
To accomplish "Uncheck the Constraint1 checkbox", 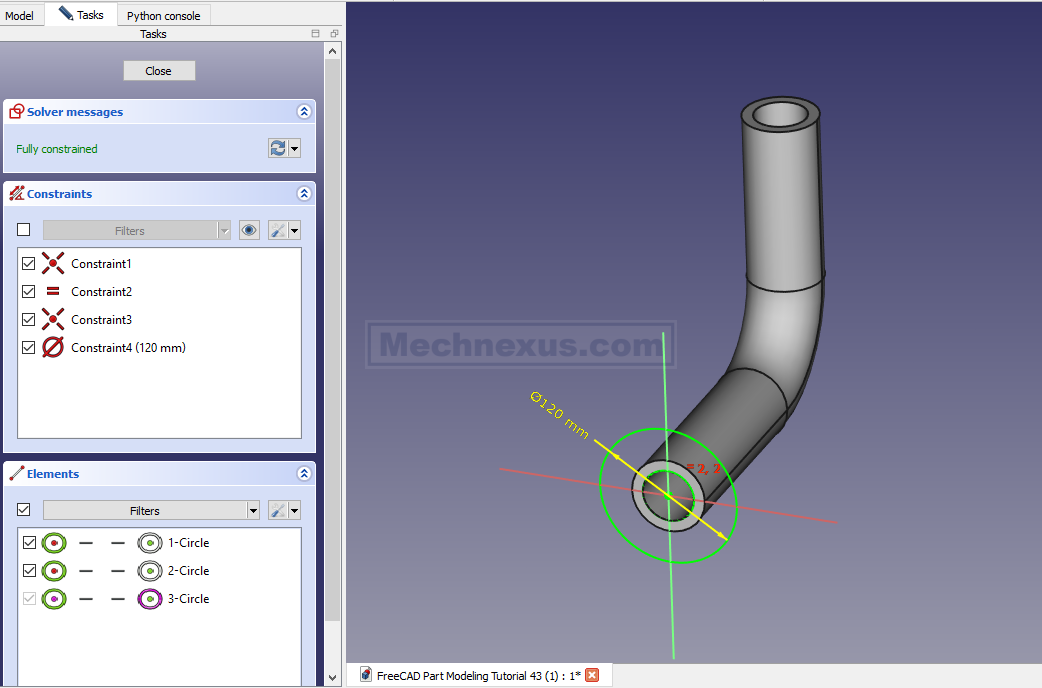I will pos(29,264).
